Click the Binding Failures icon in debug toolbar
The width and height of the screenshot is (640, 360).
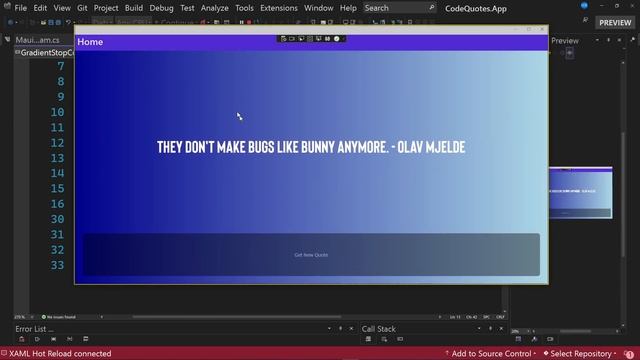point(327,39)
